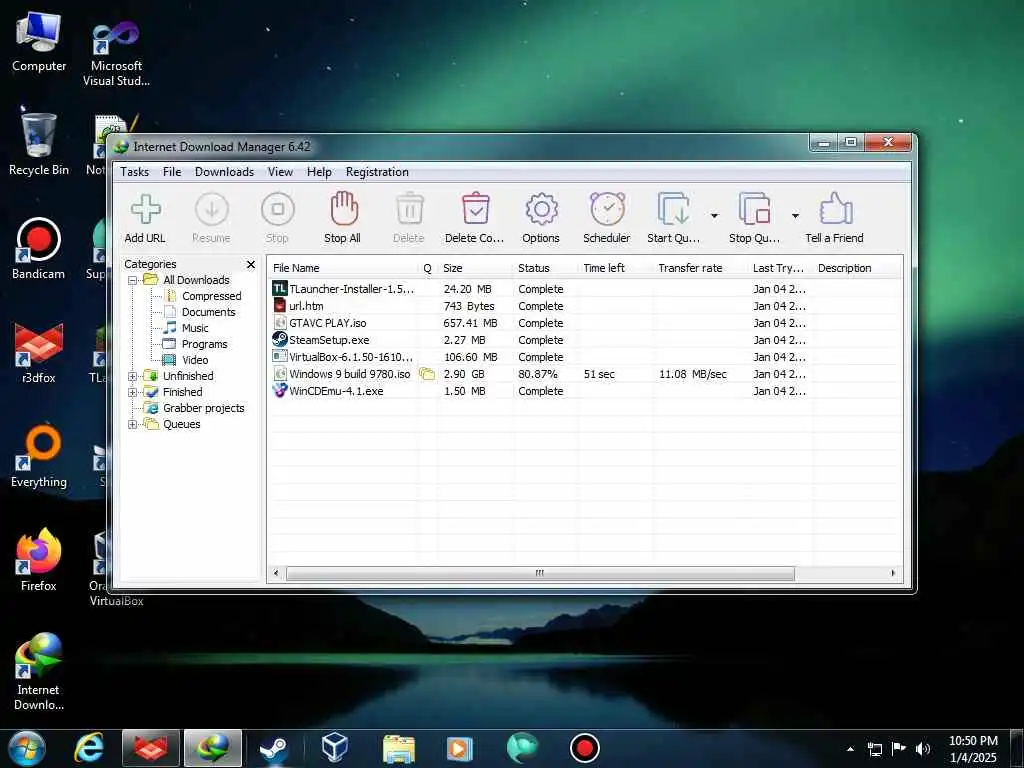Close the Categories panel with the X
The height and width of the screenshot is (768, 1024).
point(251,264)
